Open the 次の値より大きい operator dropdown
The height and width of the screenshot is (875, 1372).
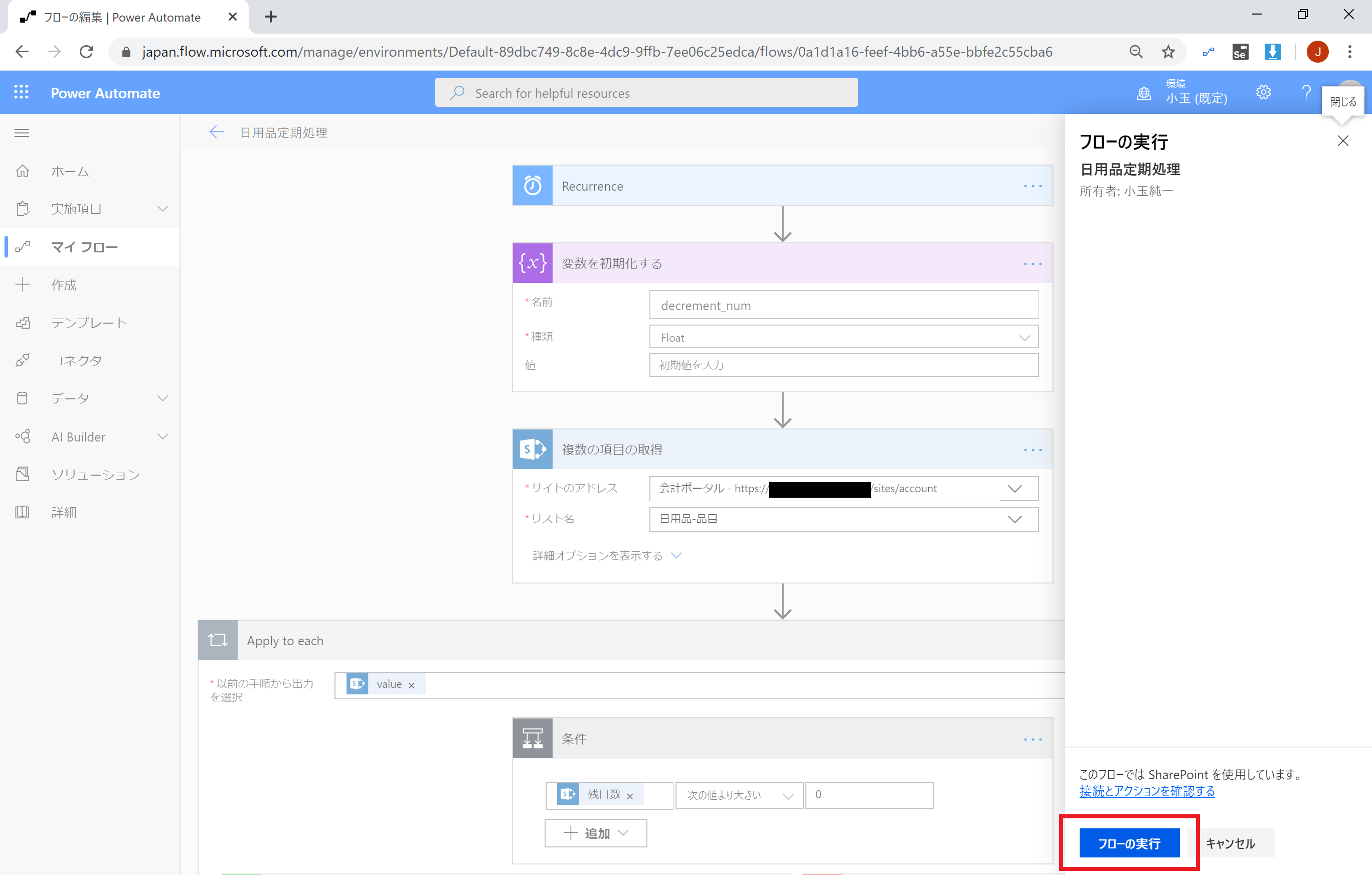(x=739, y=795)
